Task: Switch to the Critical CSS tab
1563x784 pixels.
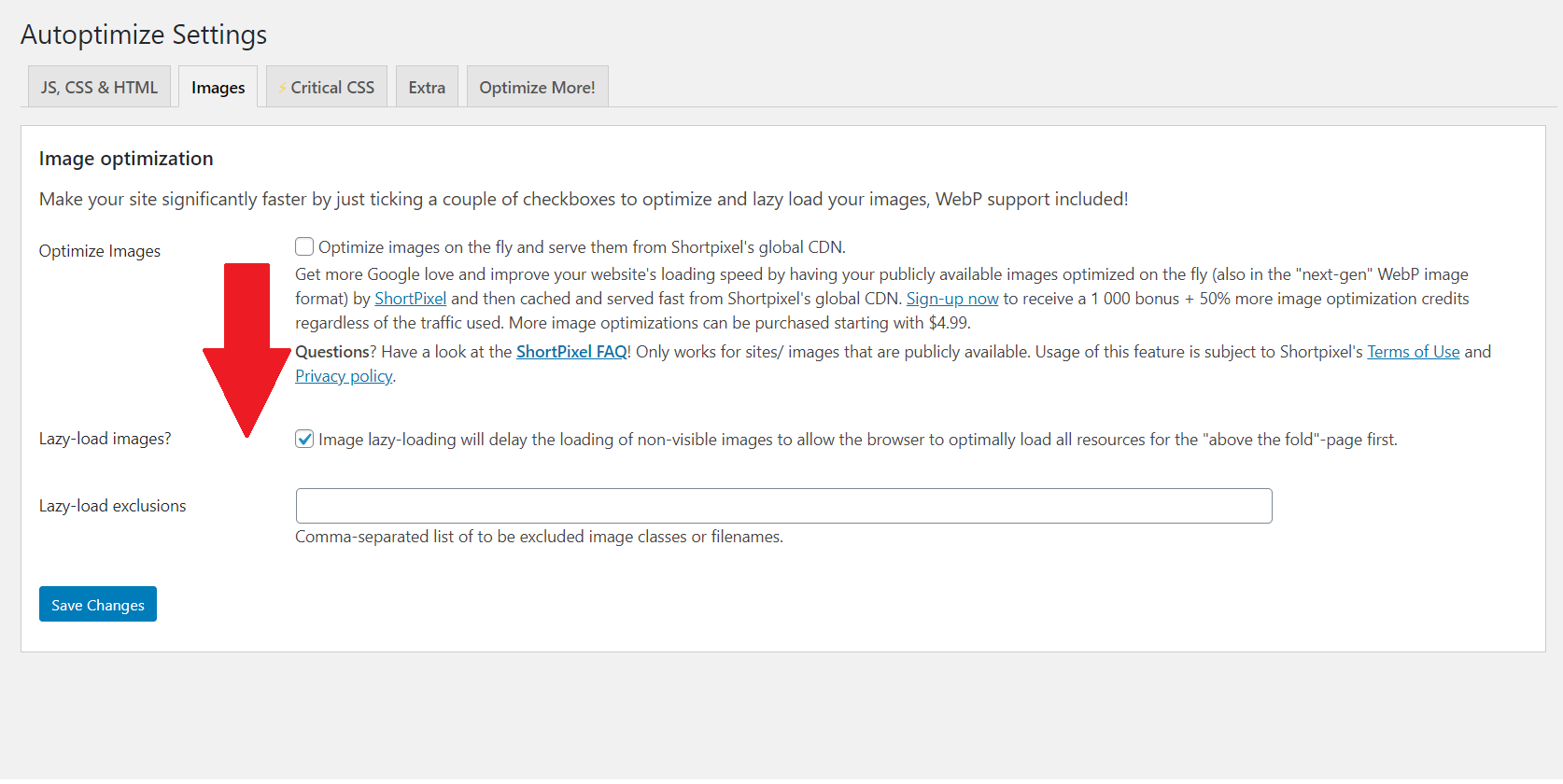Action: pyautogui.click(x=332, y=86)
